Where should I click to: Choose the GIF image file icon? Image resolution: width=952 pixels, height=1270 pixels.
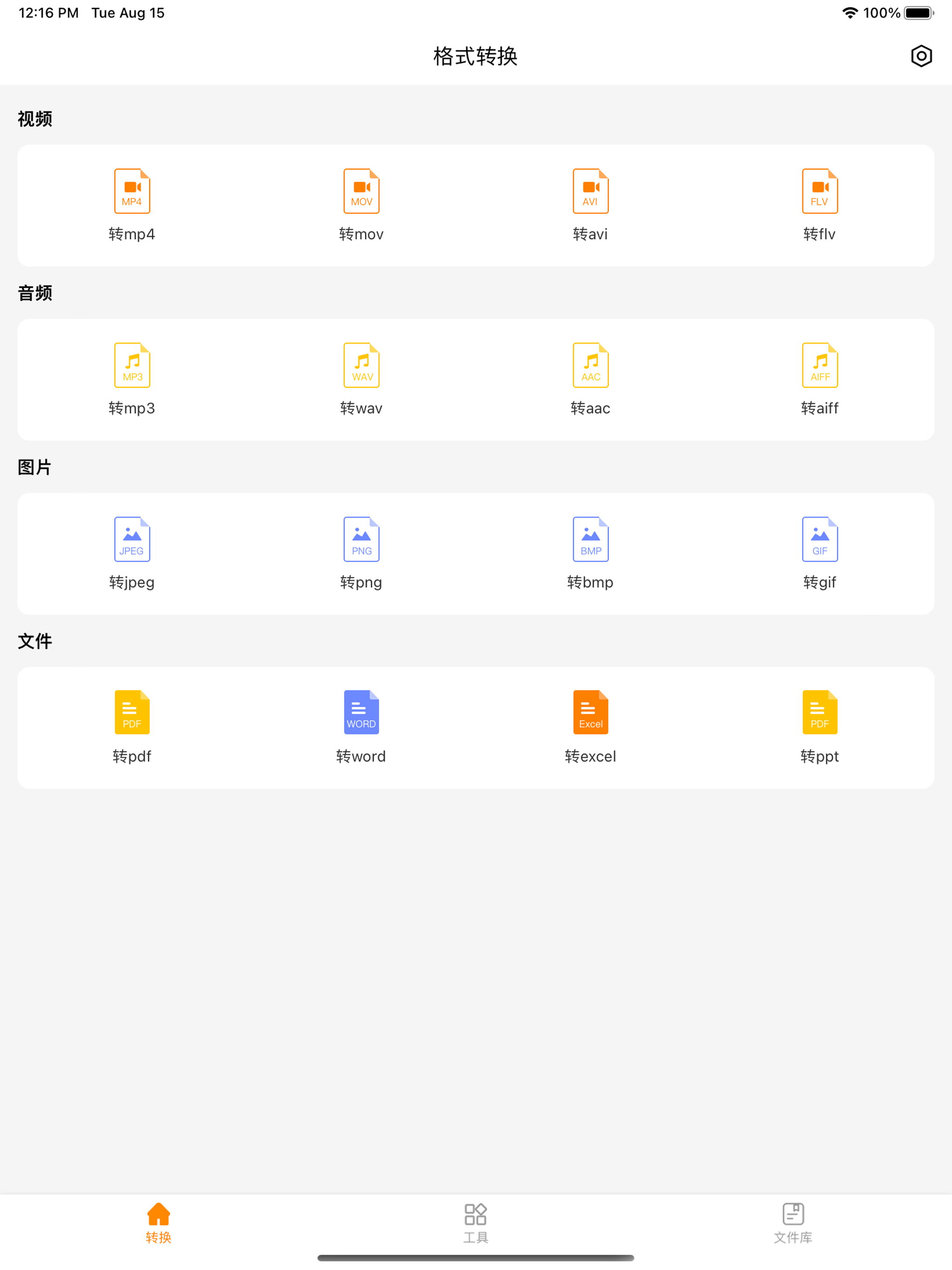820,539
